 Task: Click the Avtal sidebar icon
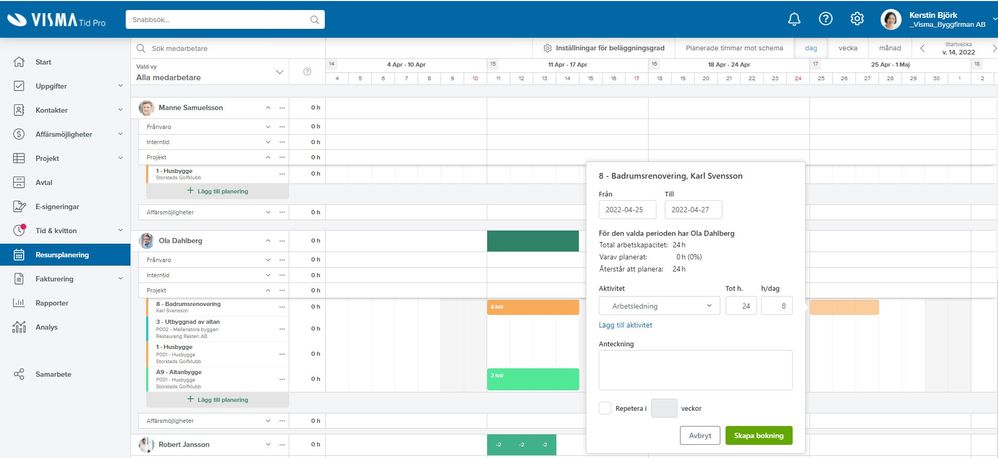[x=19, y=183]
